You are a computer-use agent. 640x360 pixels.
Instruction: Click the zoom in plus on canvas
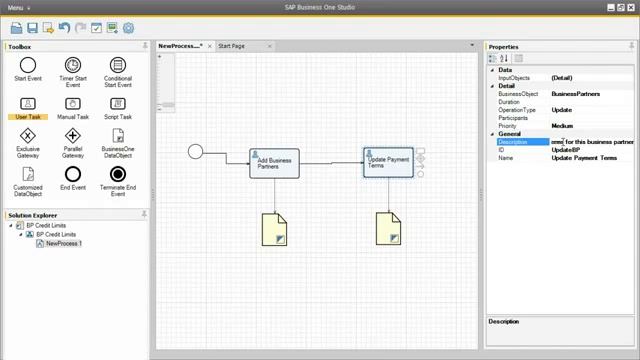tap(160, 56)
